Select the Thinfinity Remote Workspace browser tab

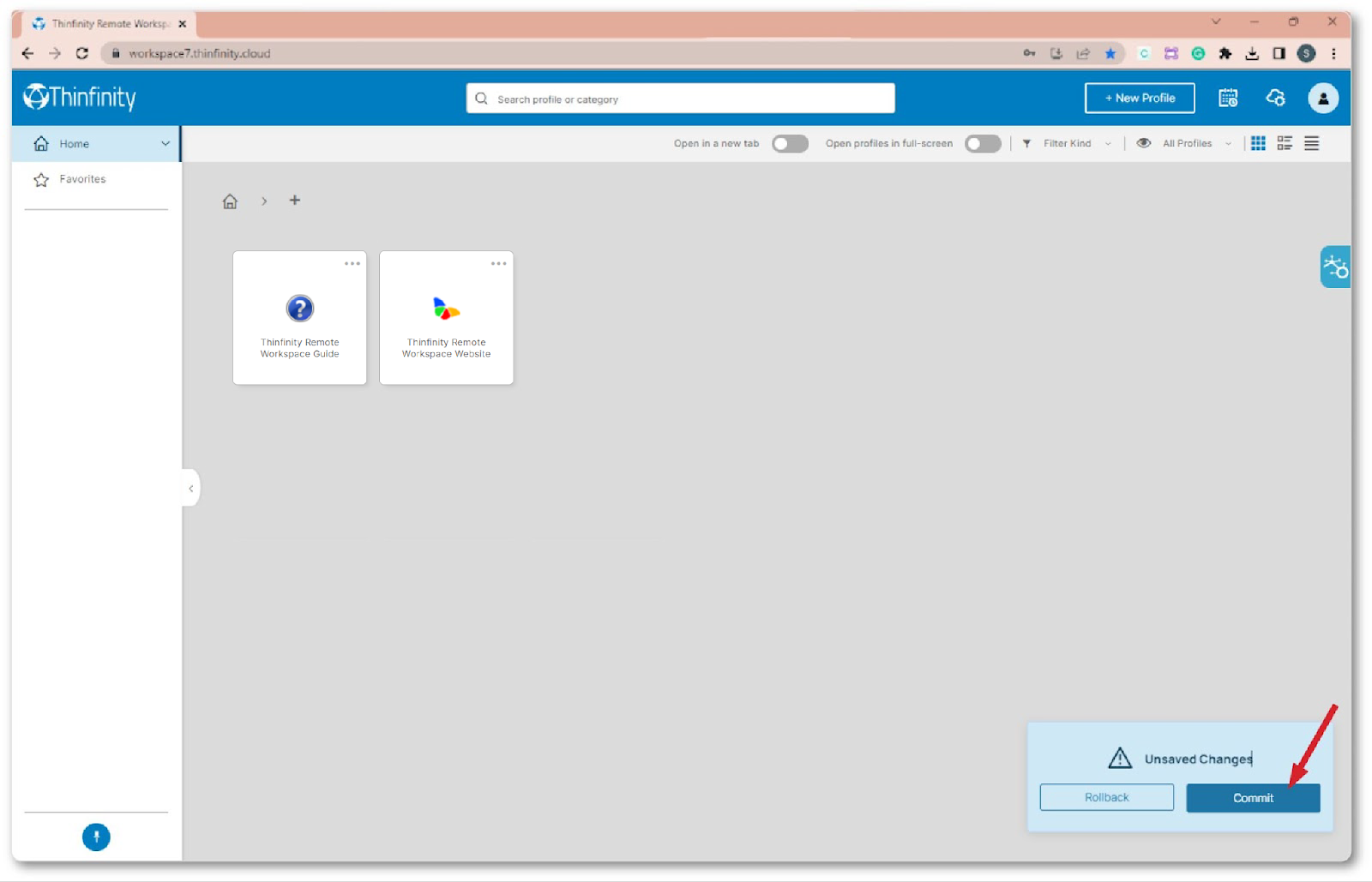(110, 24)
